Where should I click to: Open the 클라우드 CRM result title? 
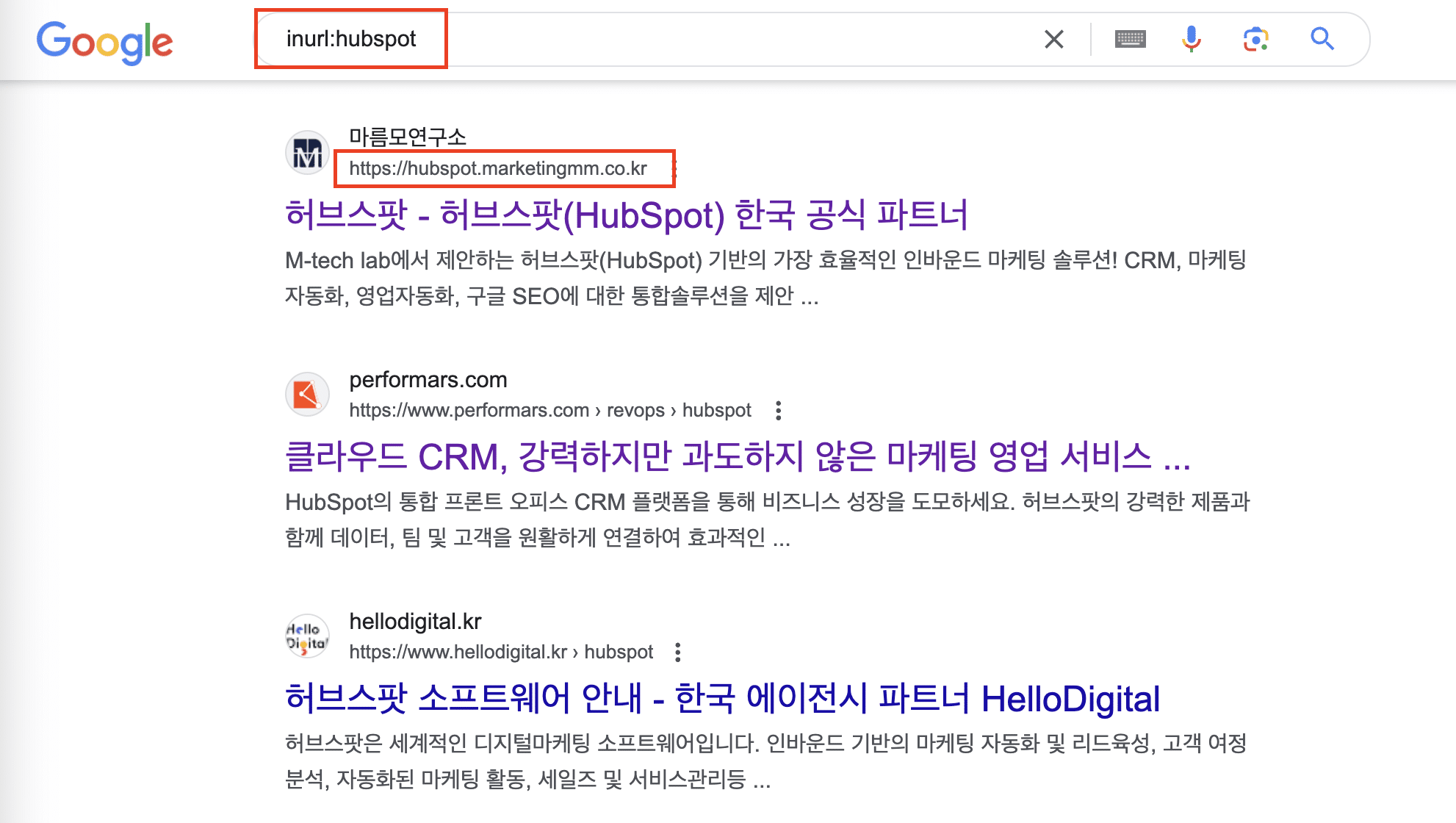738,457
